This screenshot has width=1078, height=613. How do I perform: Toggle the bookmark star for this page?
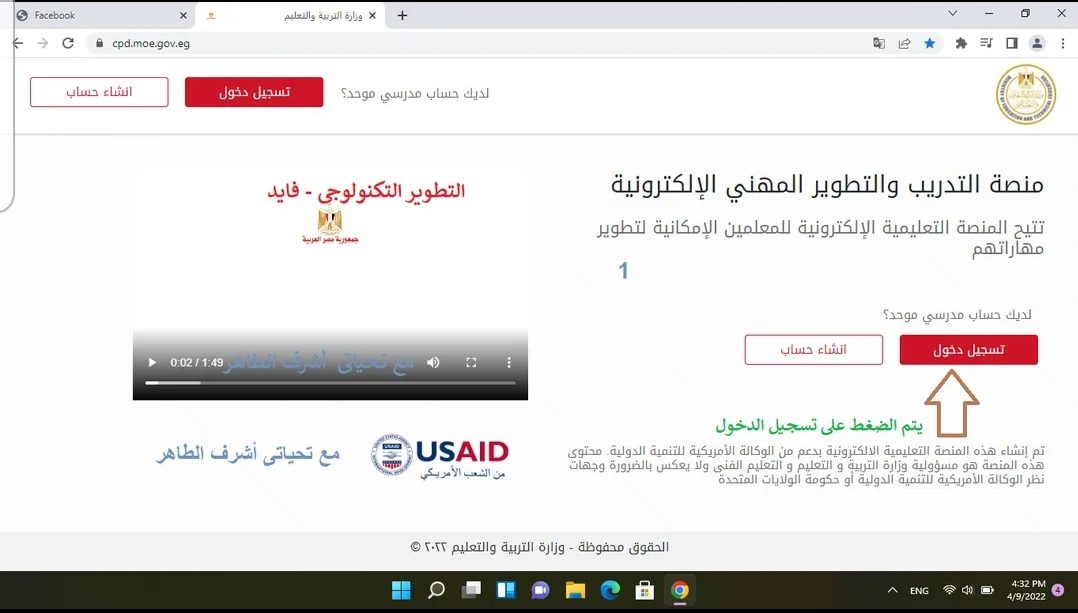[x=929, y=43]
